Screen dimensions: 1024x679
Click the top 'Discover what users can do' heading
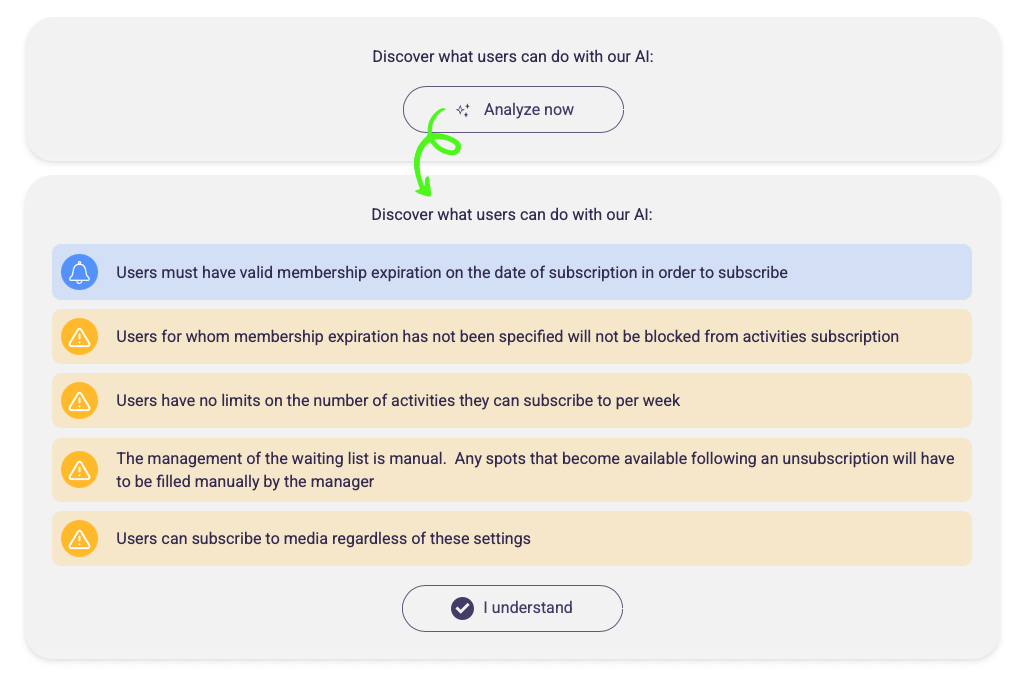click(512, 56)
